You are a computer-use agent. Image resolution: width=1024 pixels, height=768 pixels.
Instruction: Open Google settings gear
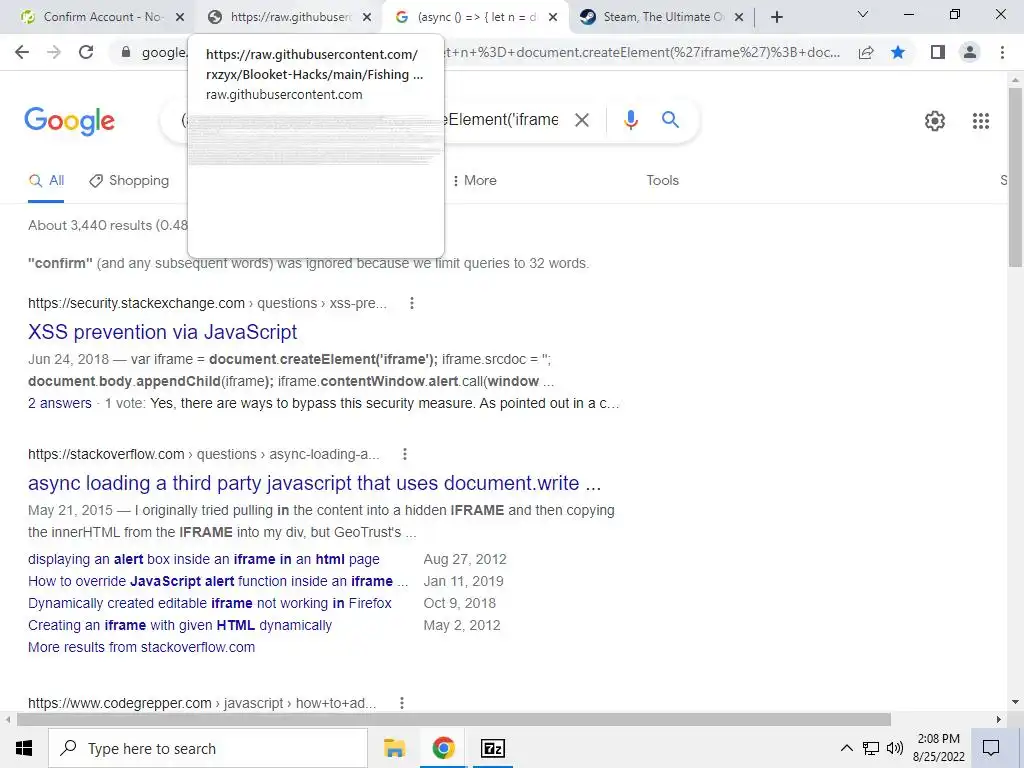[x=935, y=121]
